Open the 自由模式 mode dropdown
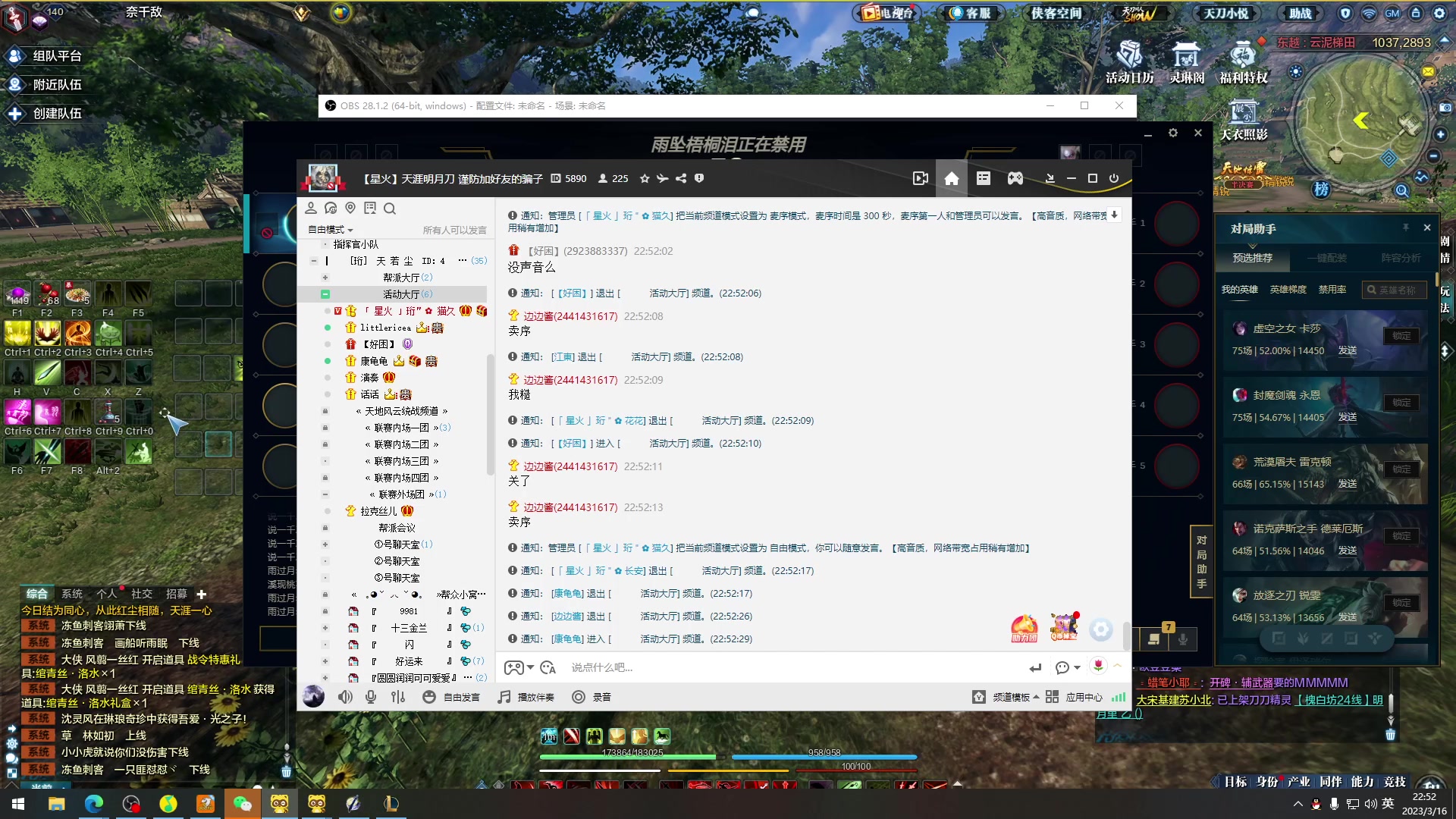Screen dimensions: 1456x819 coord(331,230)
